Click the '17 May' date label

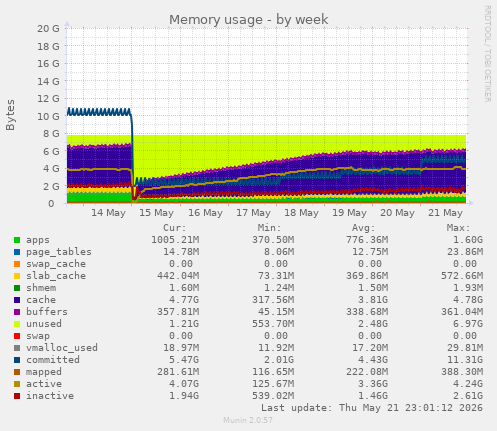(x=253, y=213)
